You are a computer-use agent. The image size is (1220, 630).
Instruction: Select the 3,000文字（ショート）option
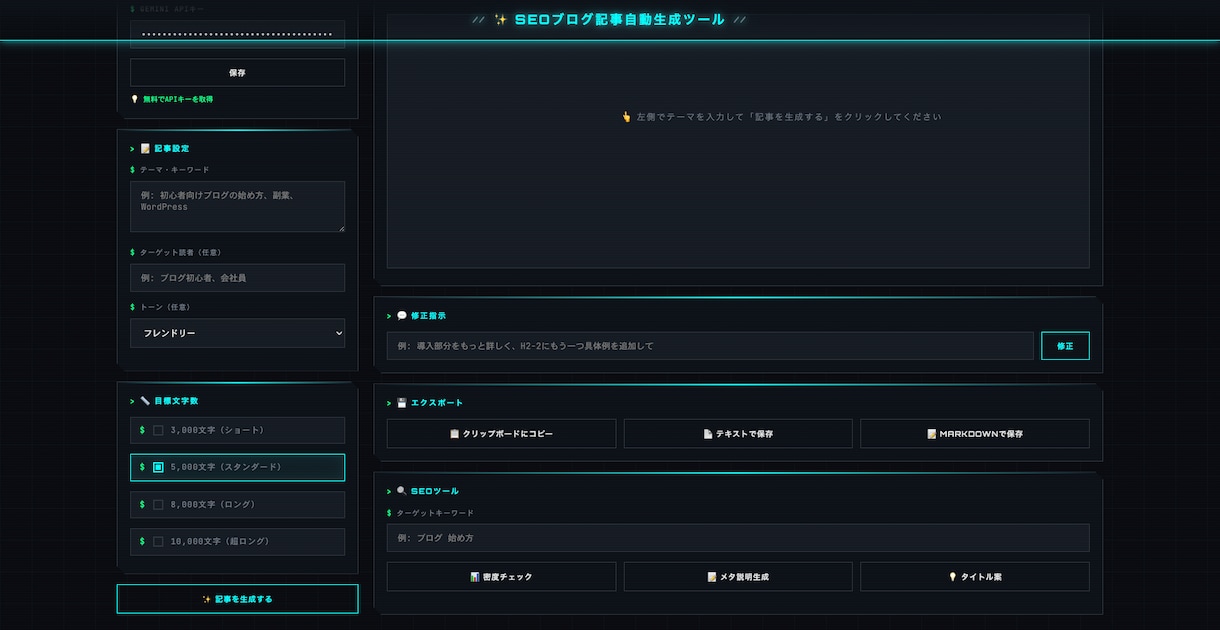pyautogui.click(x=237, y=430)
